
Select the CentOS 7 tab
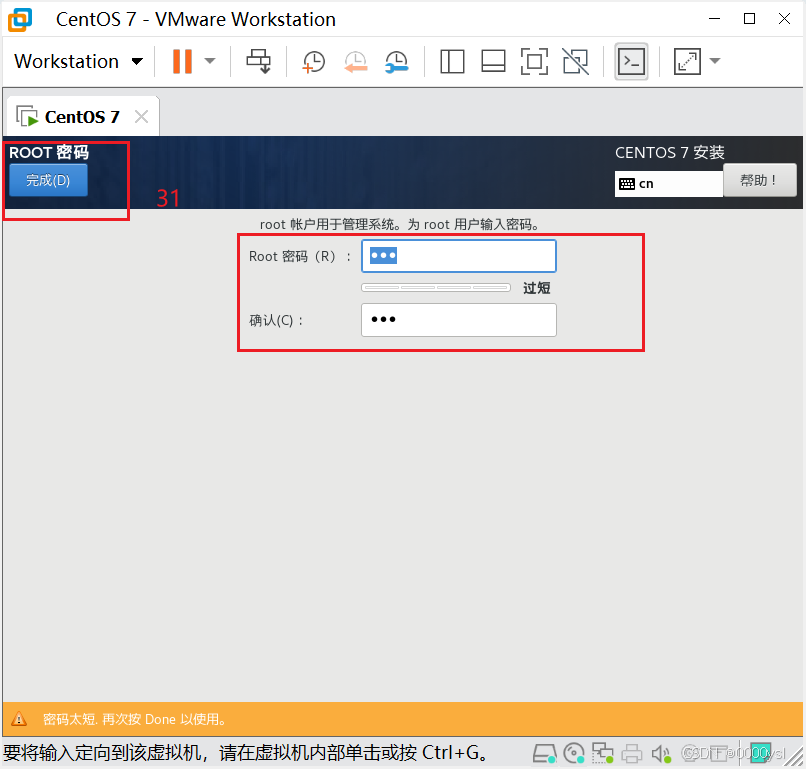coord(82,117)
